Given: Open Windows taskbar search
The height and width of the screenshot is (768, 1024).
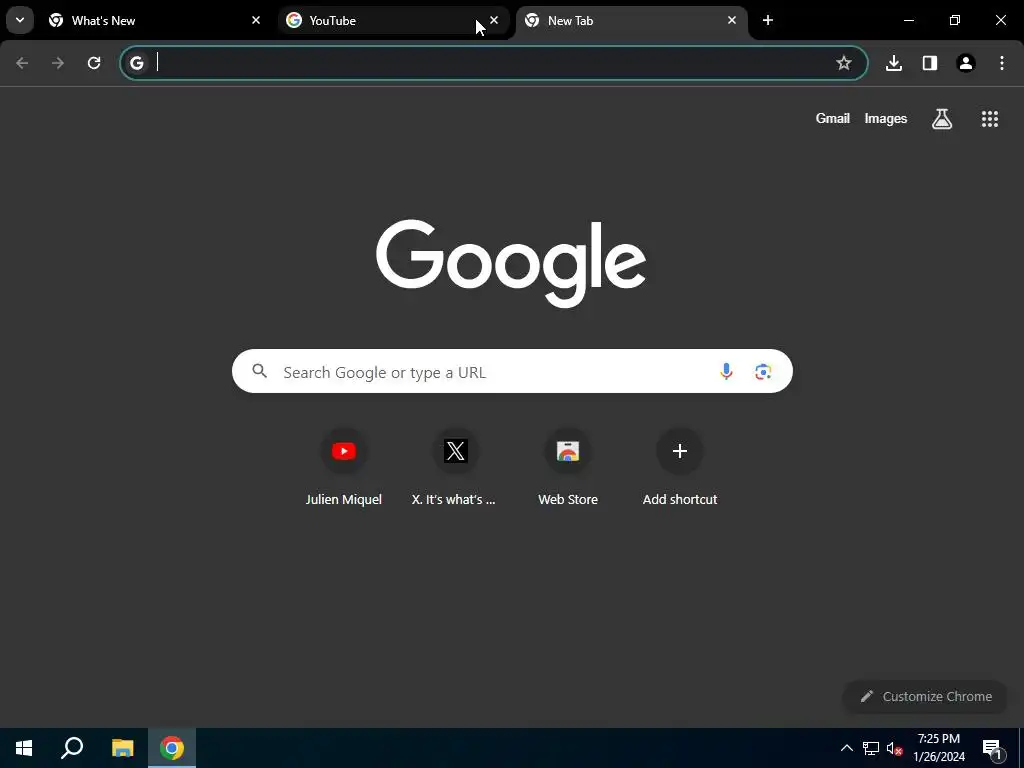Looking at the screenshot, I should (72, 748).
